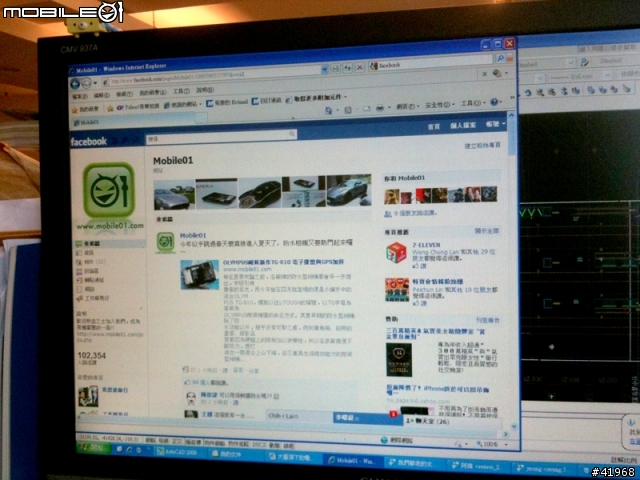
Task: Open the 工具 command bar dropdown
Action: click(x=473, y=103)
